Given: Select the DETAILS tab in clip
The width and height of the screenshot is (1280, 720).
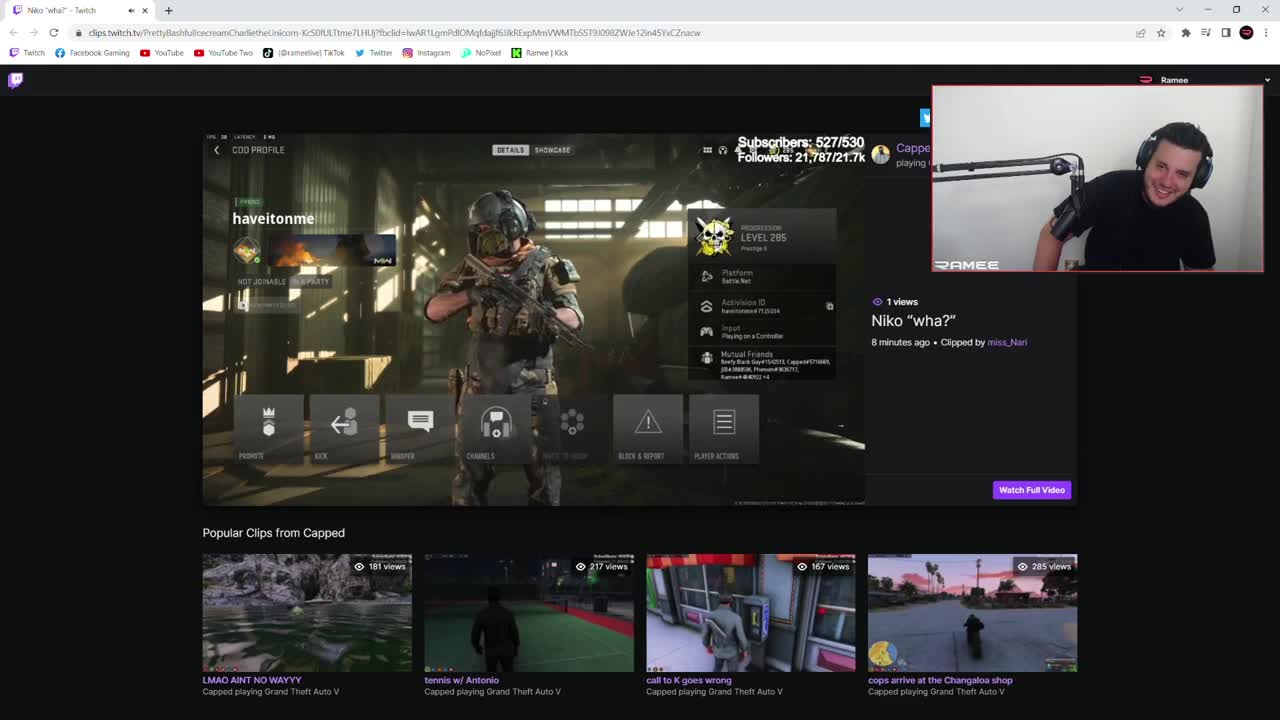Looking at the screenshot, I should pyautogui.click(x=510, y=150).
